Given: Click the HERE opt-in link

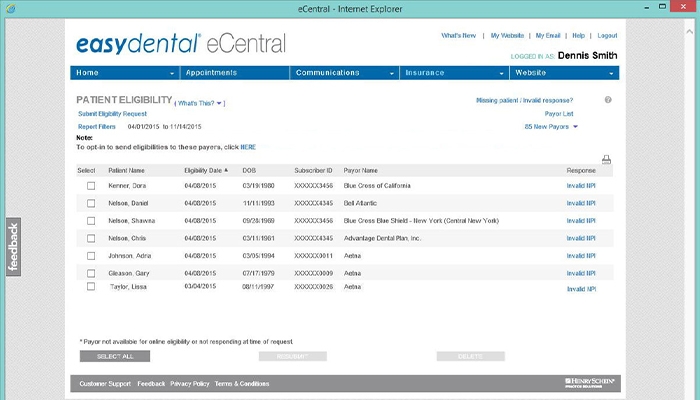Looking at the screenshot, I should tap(248, 147).
